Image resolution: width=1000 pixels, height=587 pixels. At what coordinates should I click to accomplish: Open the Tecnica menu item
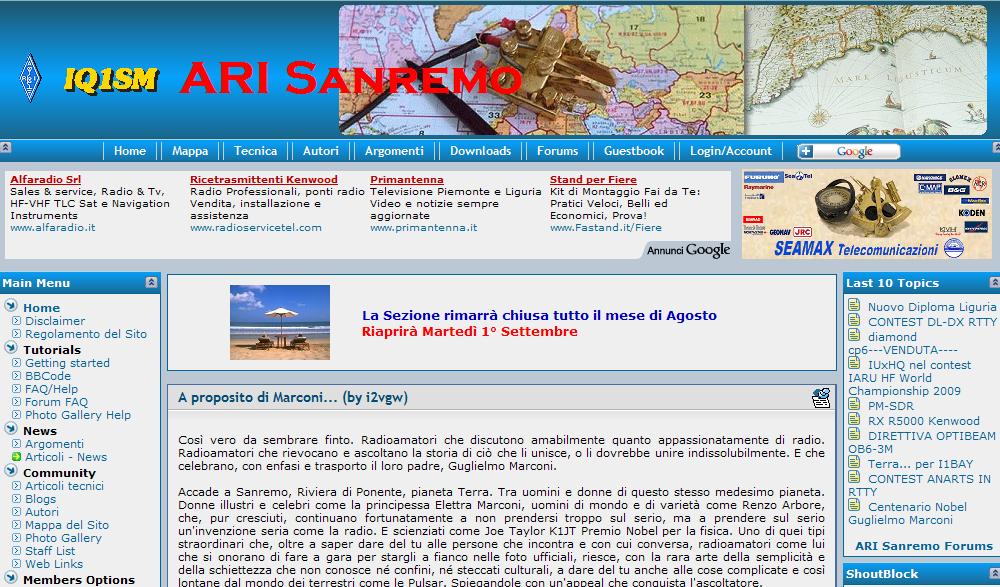[x=255, y=151]
